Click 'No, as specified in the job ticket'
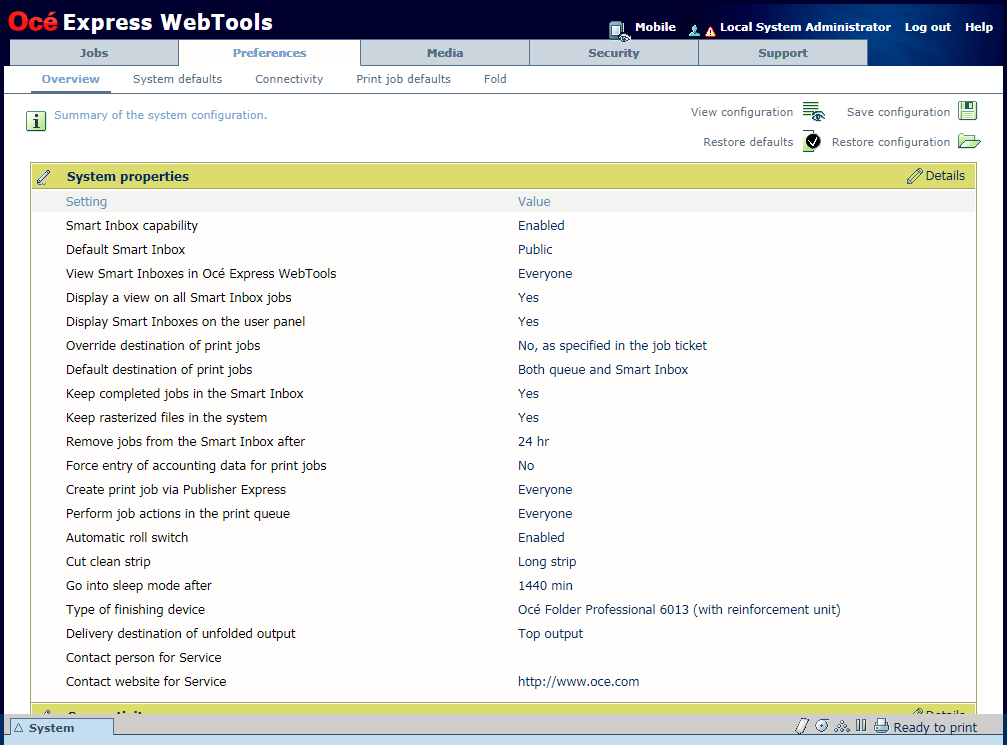Screen dimensions: 1007x745 (612, 346)
